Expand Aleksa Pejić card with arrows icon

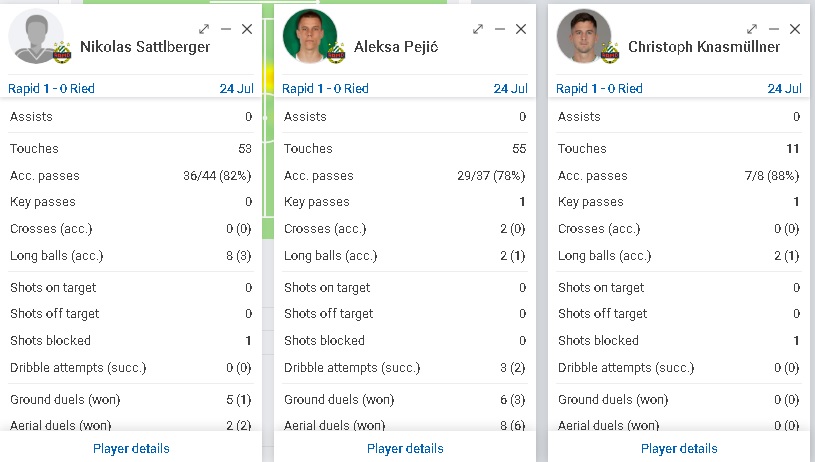[x=478, y=30]
